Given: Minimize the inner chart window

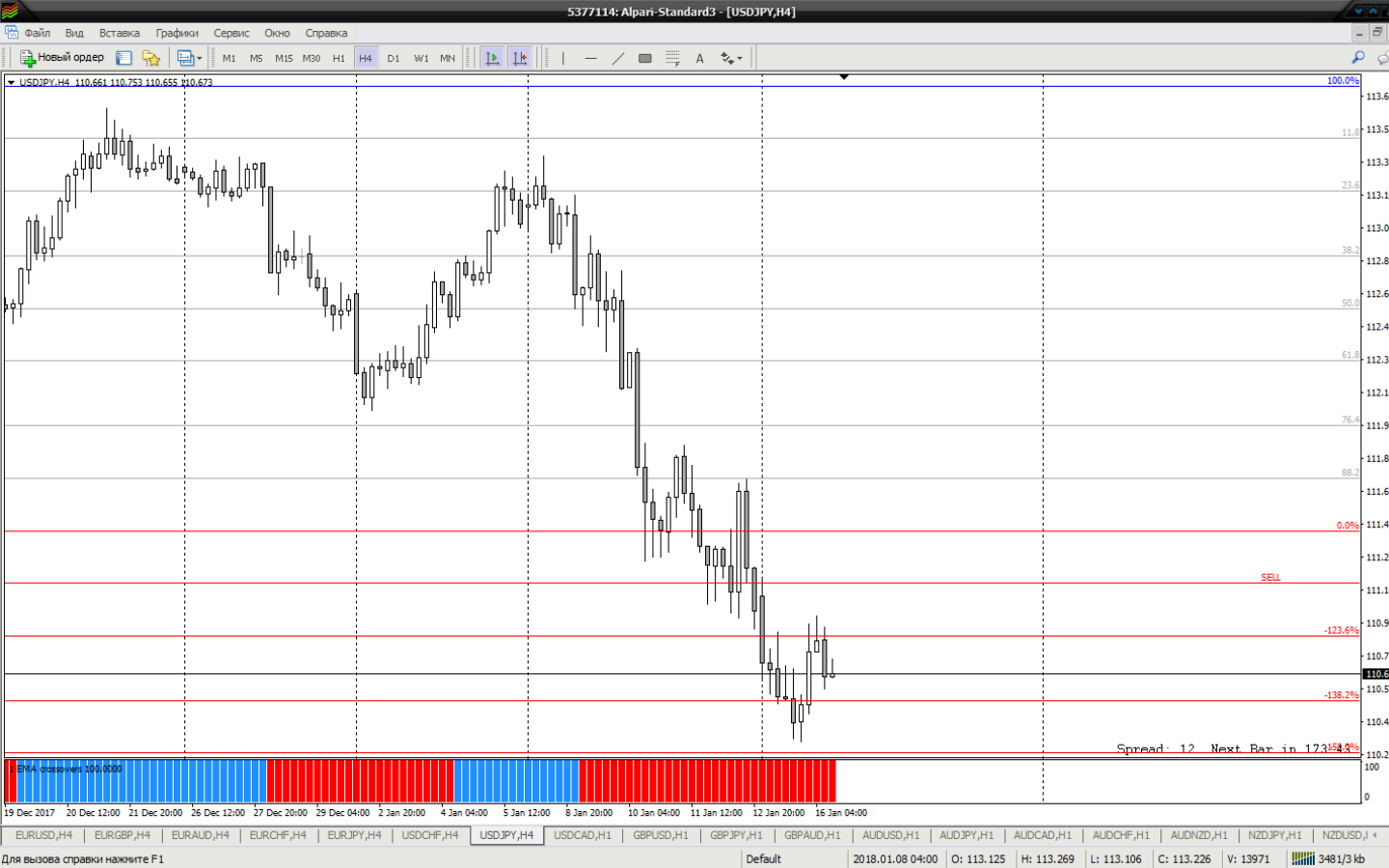Looking at the screenshot, I should (x=1359, y=33).
